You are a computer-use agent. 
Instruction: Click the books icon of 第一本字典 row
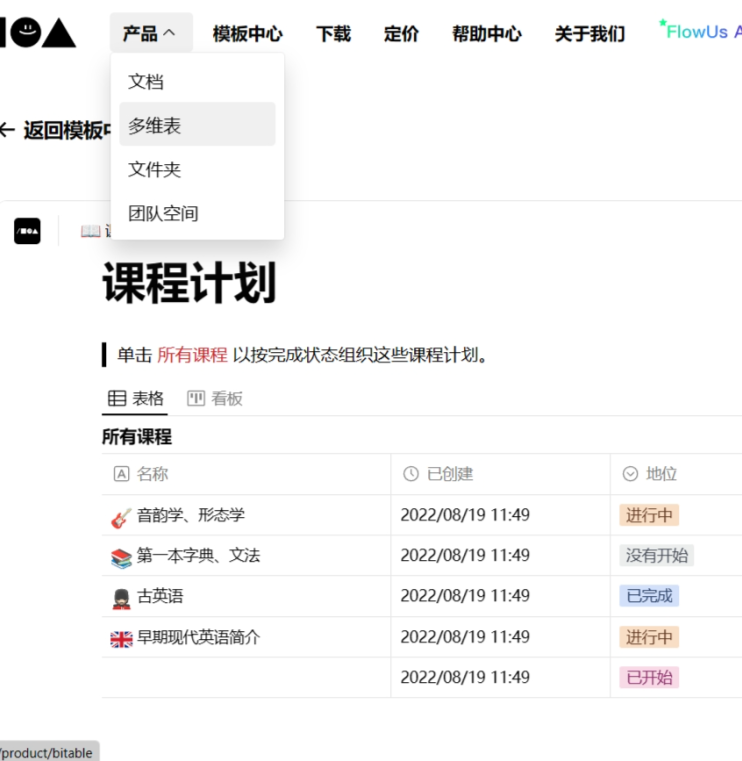[x=121, y=558]
